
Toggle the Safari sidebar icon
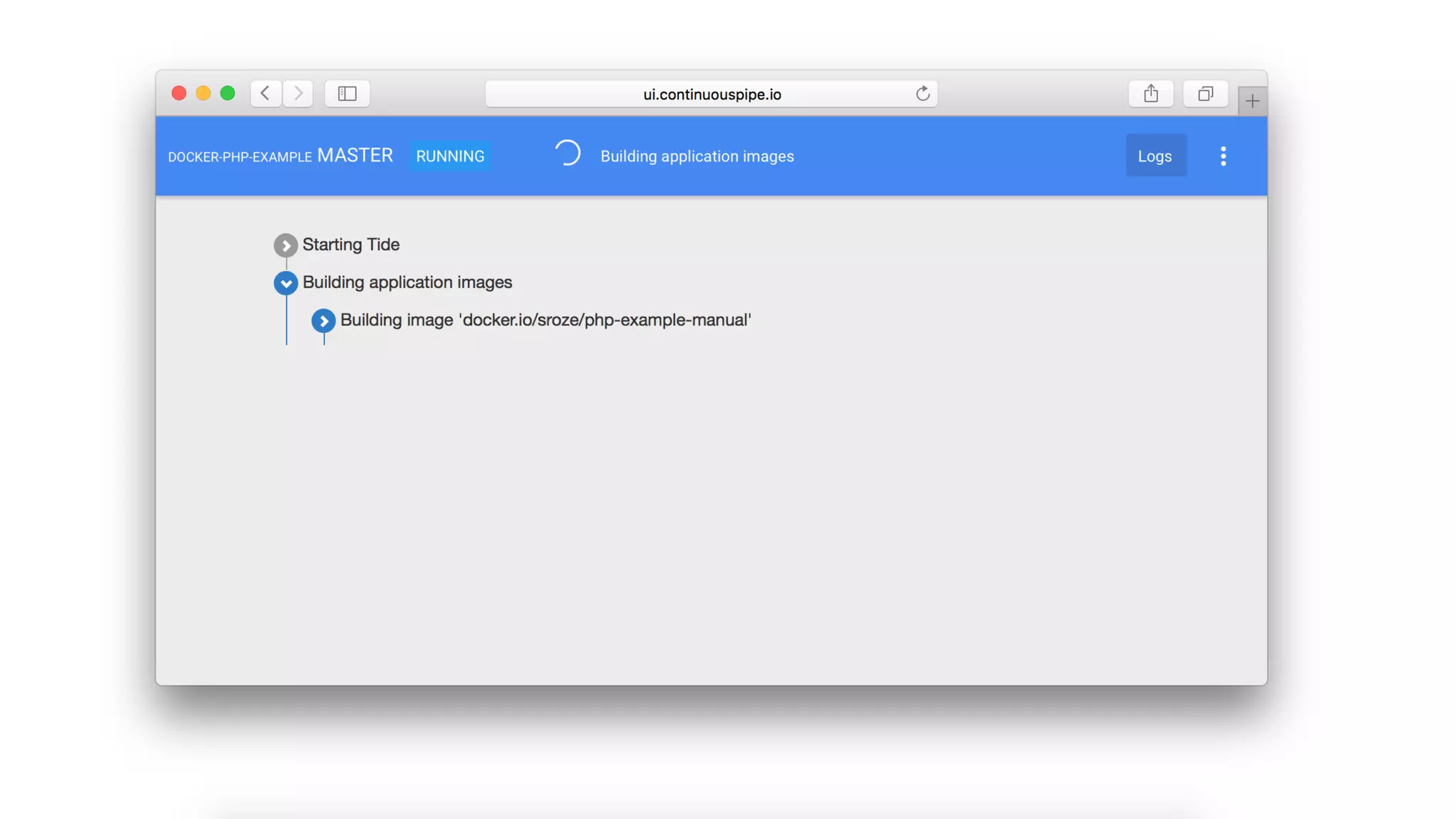click(347, 93)
